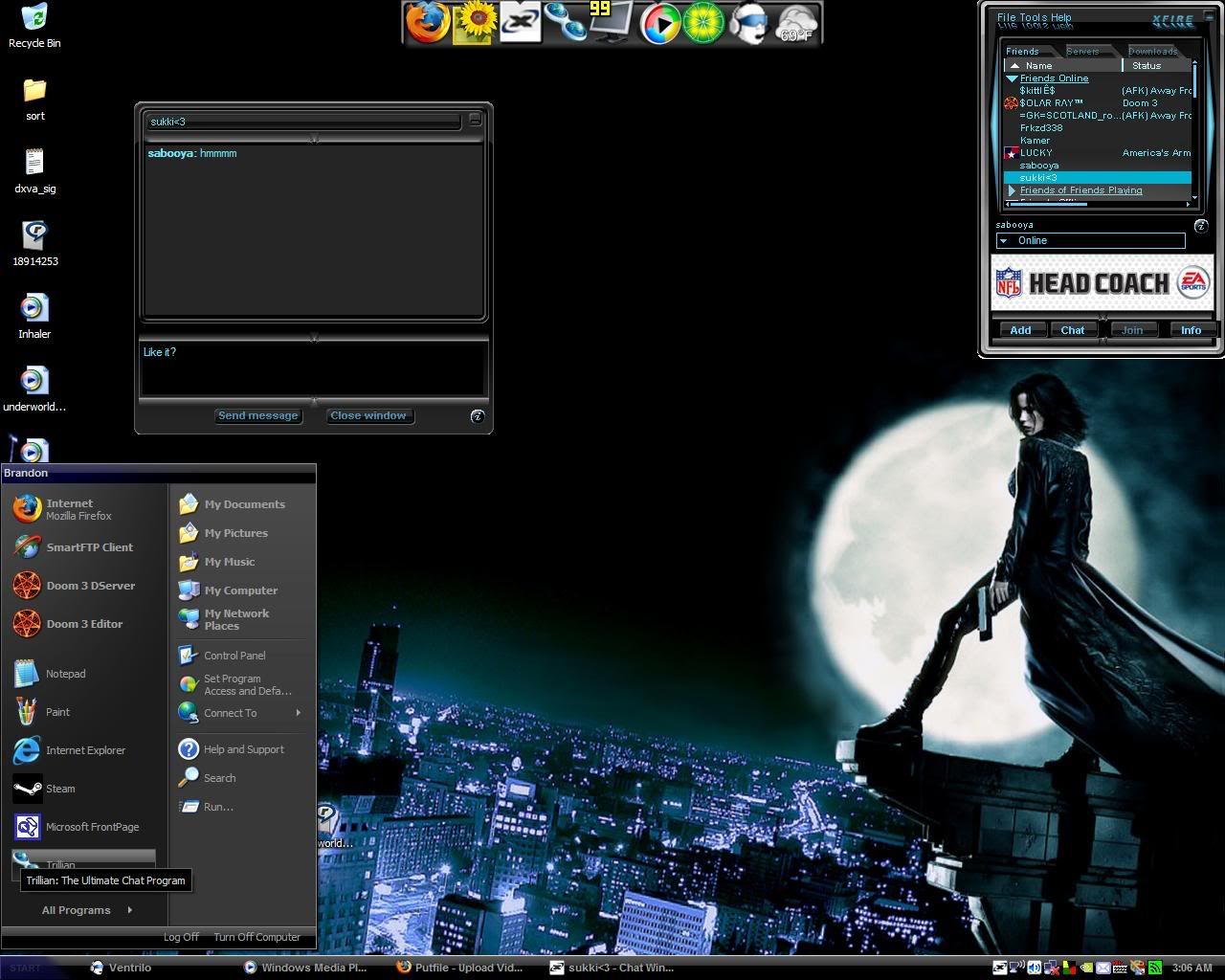
Task: Select the Inhaler media file icon
Action: (x=34, y=318)
